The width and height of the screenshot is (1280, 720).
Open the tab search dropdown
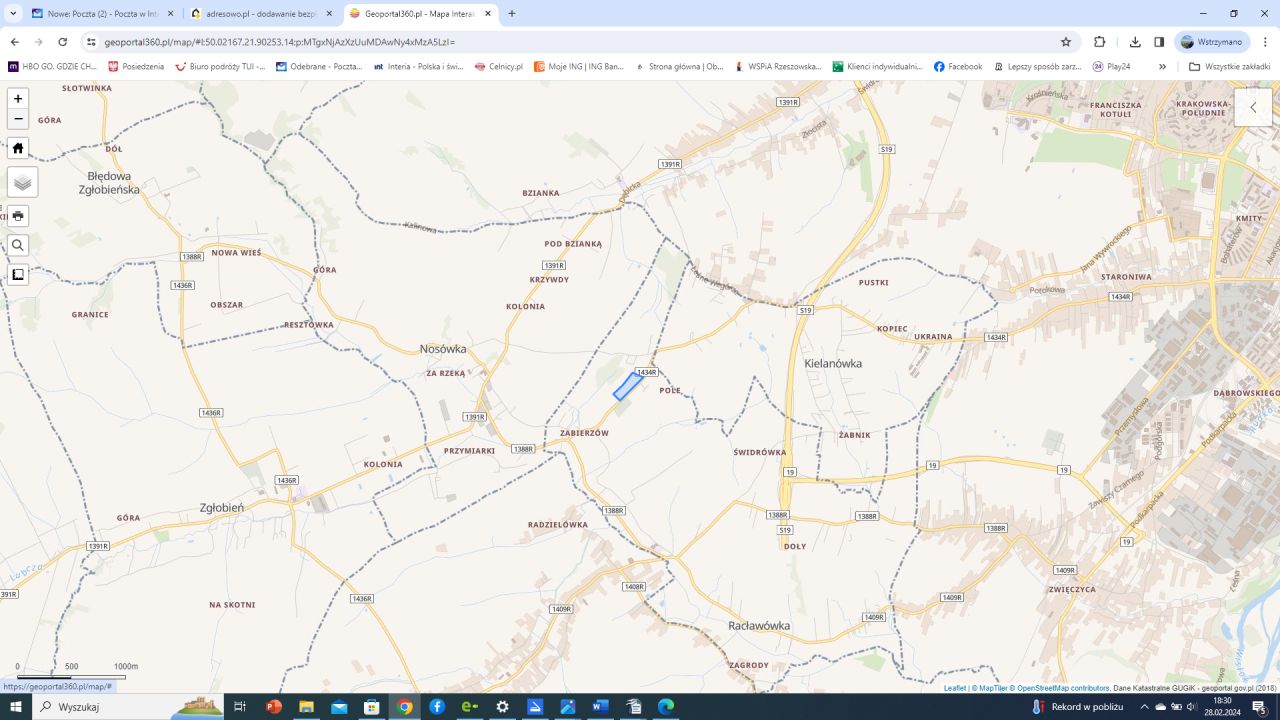[13, 14]
